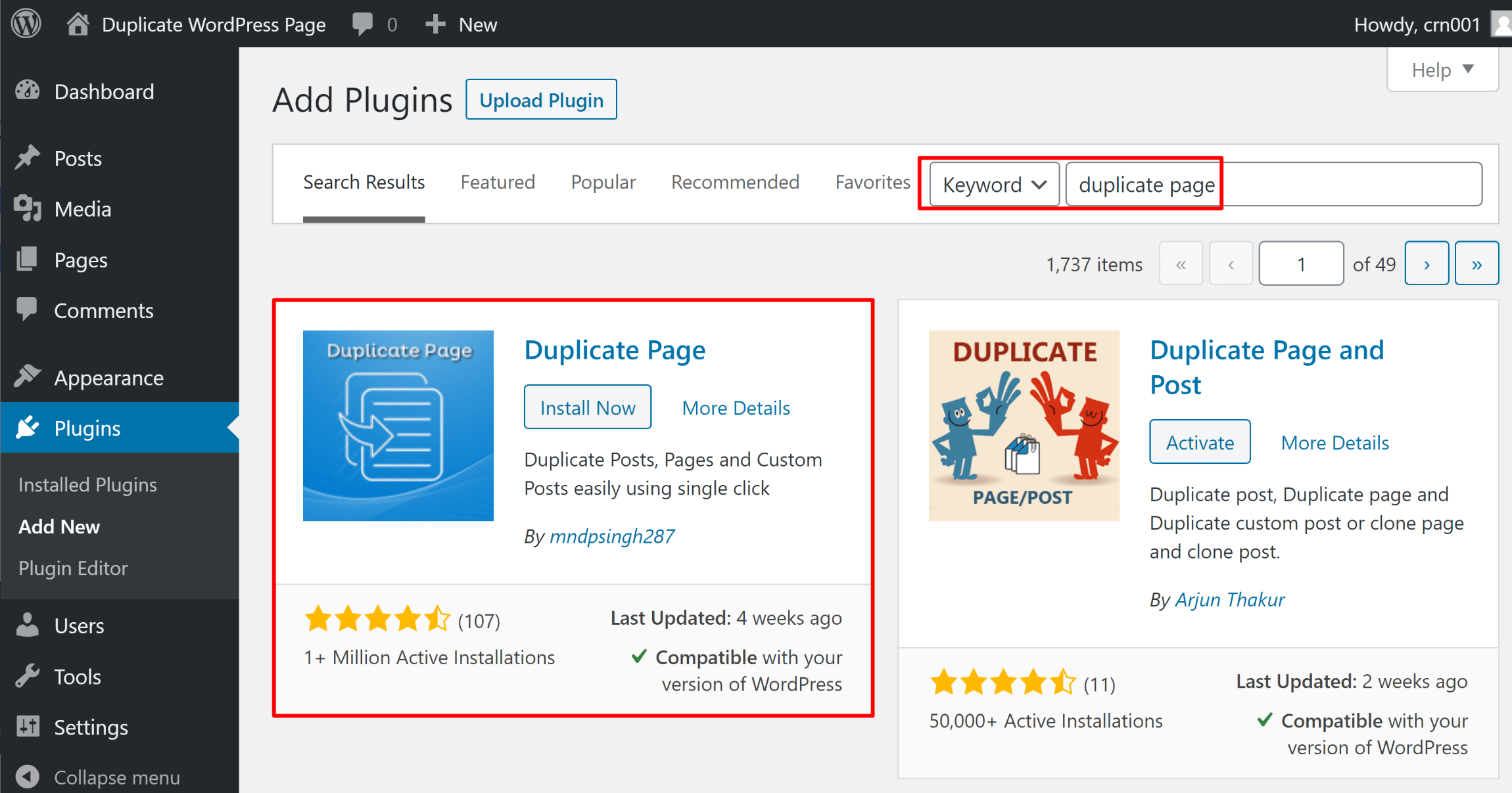Open Tools using the wrench icon
Viewport: 1512px width, 793px height.
pos(28,676)
